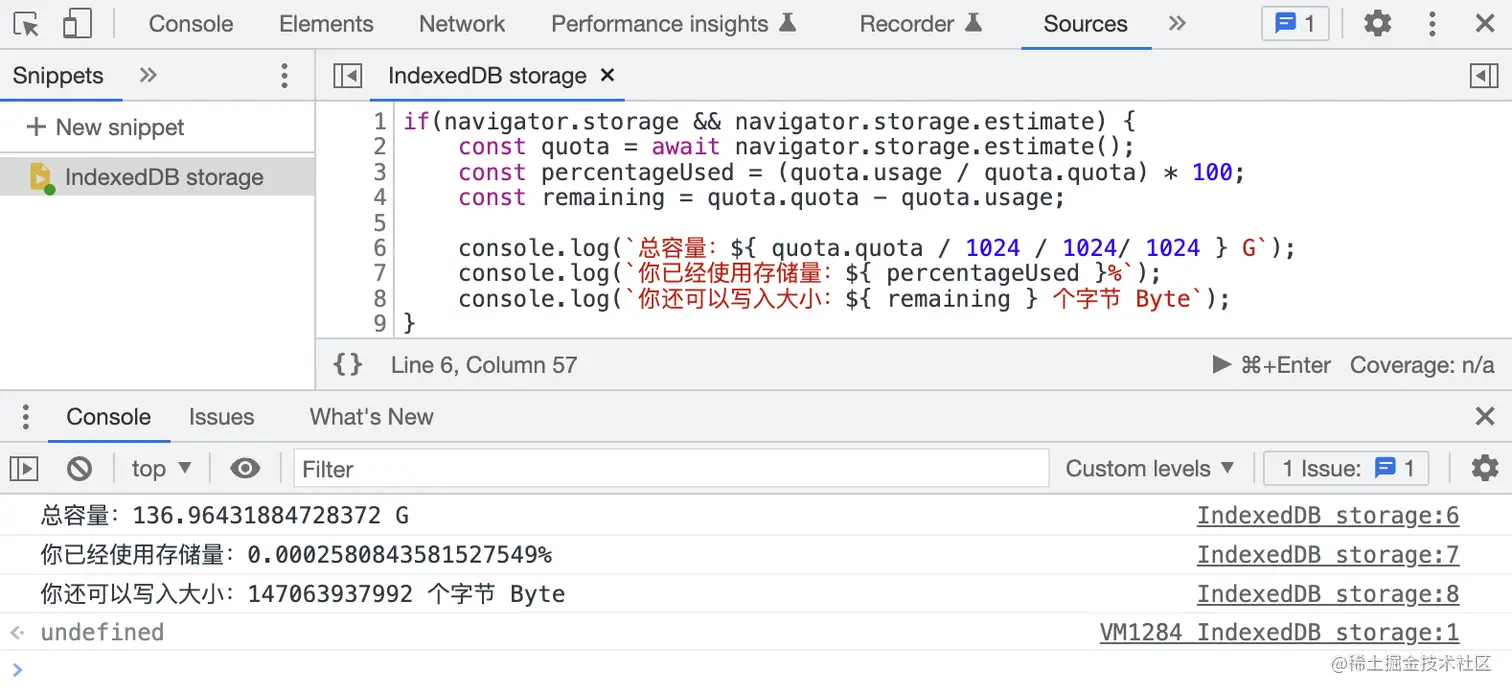Click the clear console icon
This screenshot has width=1512, height=694.
click(80, 468)
